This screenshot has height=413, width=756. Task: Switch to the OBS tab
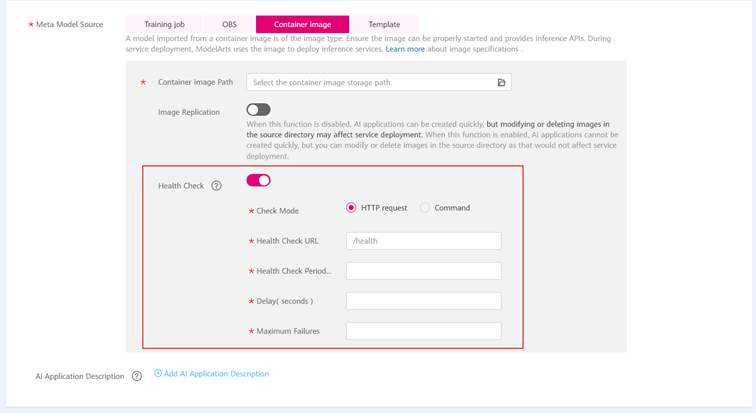229,24
